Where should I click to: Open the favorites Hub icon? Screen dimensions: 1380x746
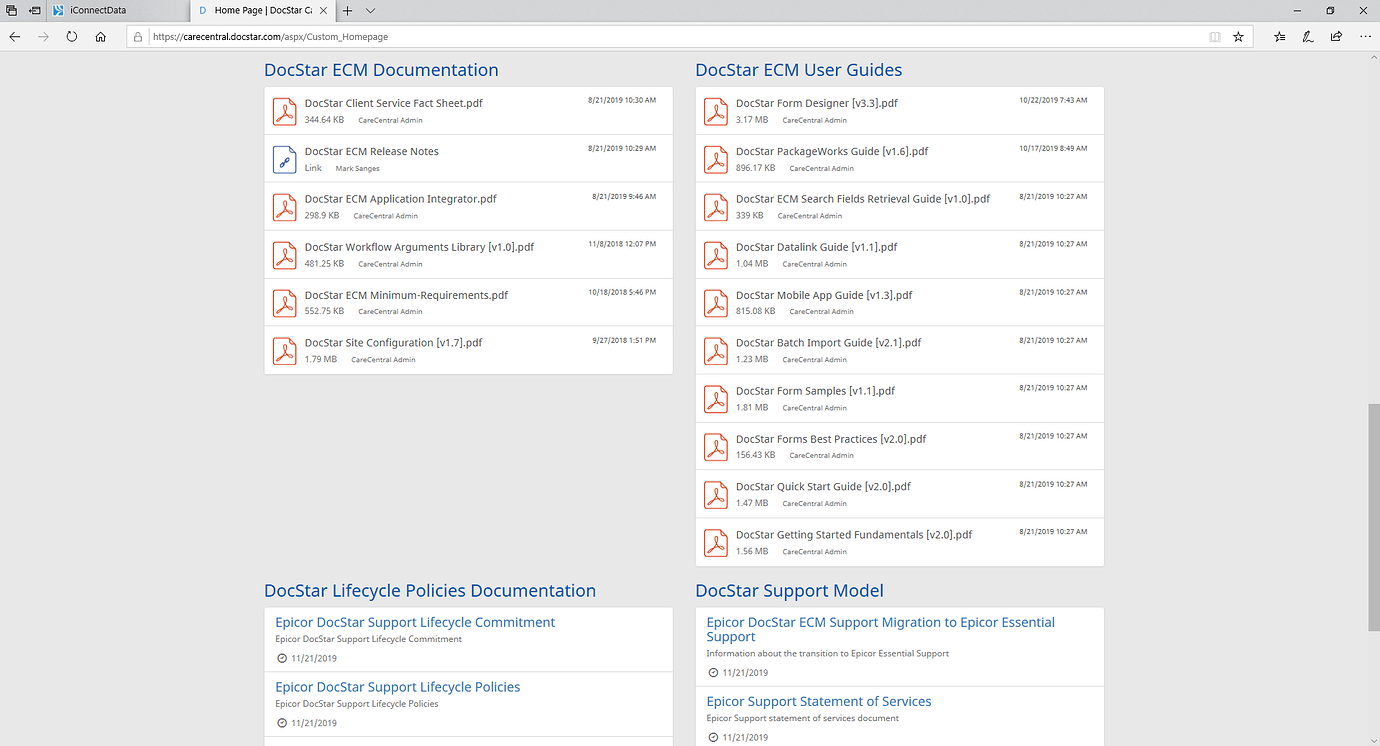1279,36
